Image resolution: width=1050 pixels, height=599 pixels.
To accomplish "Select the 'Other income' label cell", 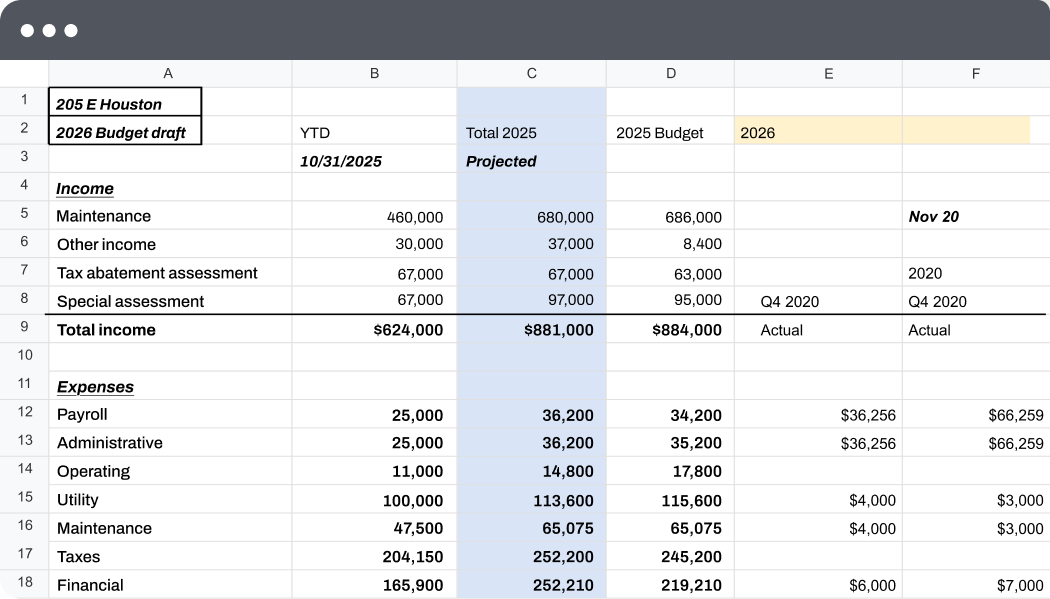I will coord(170,244).
